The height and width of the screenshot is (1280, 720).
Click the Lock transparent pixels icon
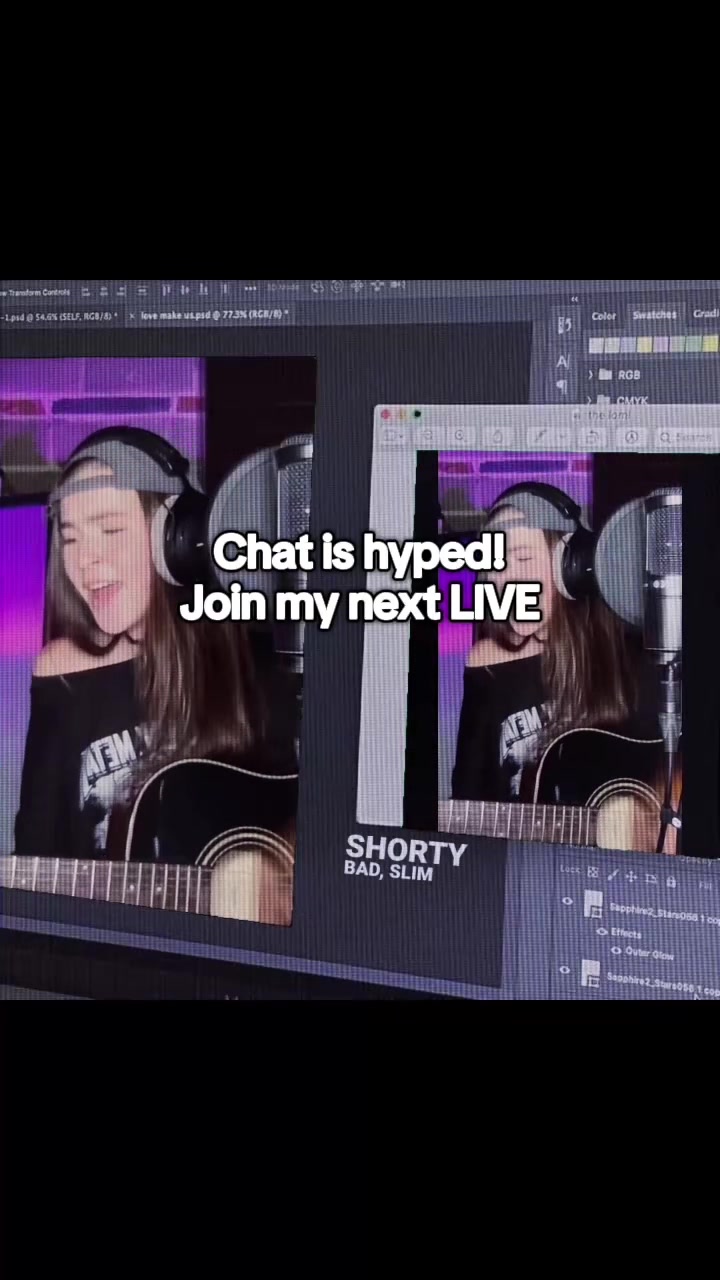click(x=593, y=872)
